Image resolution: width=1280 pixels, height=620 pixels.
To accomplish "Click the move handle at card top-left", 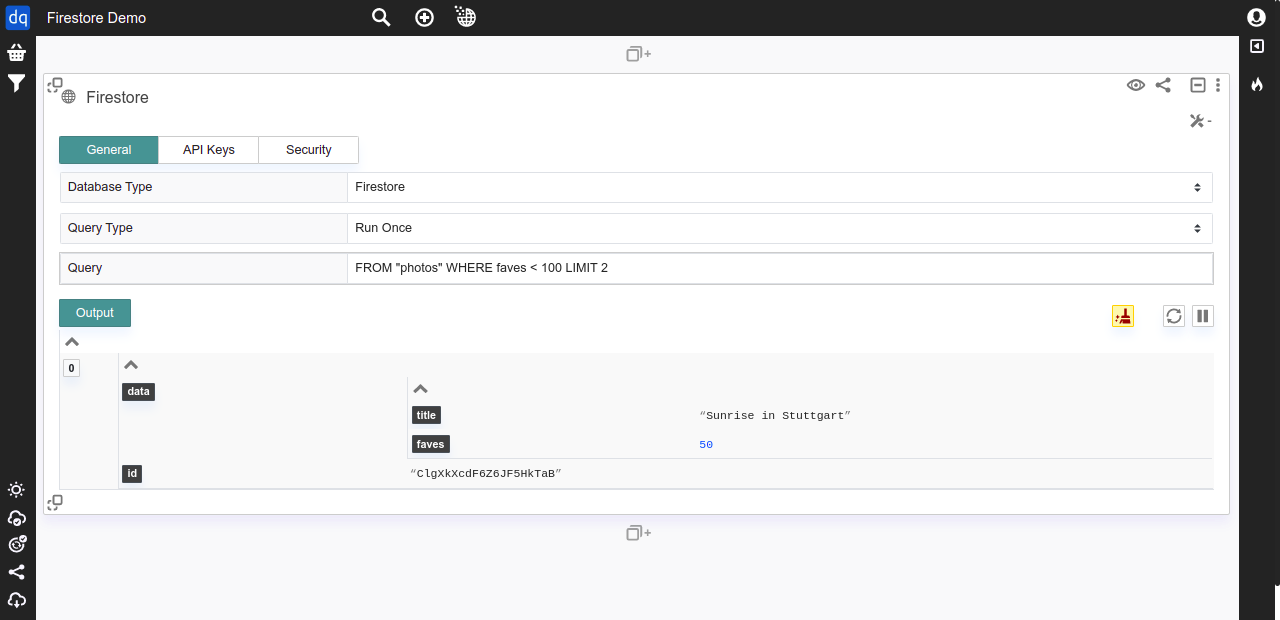I will point(55,86).
